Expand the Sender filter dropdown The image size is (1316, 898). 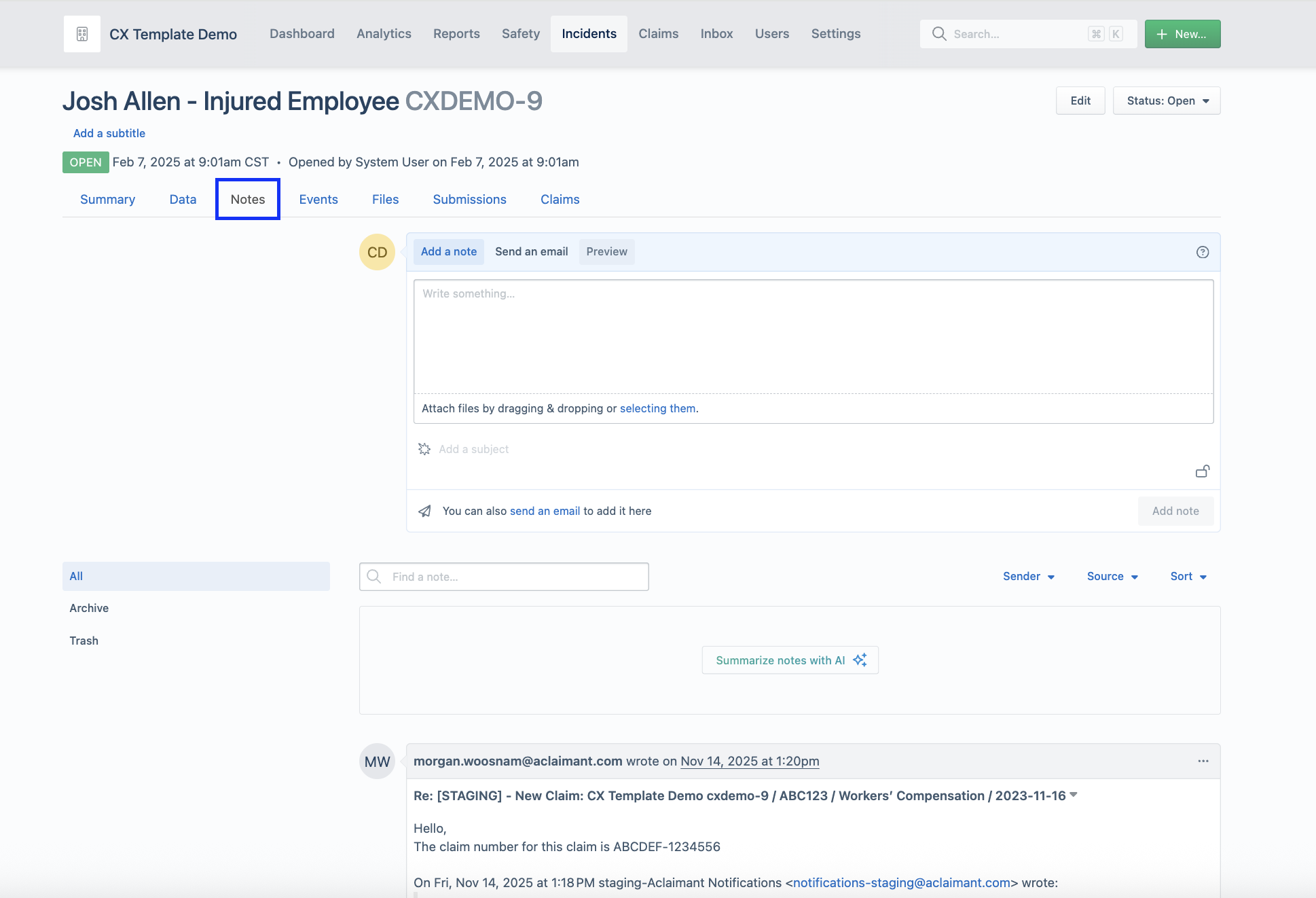[x=1029, y=576]
